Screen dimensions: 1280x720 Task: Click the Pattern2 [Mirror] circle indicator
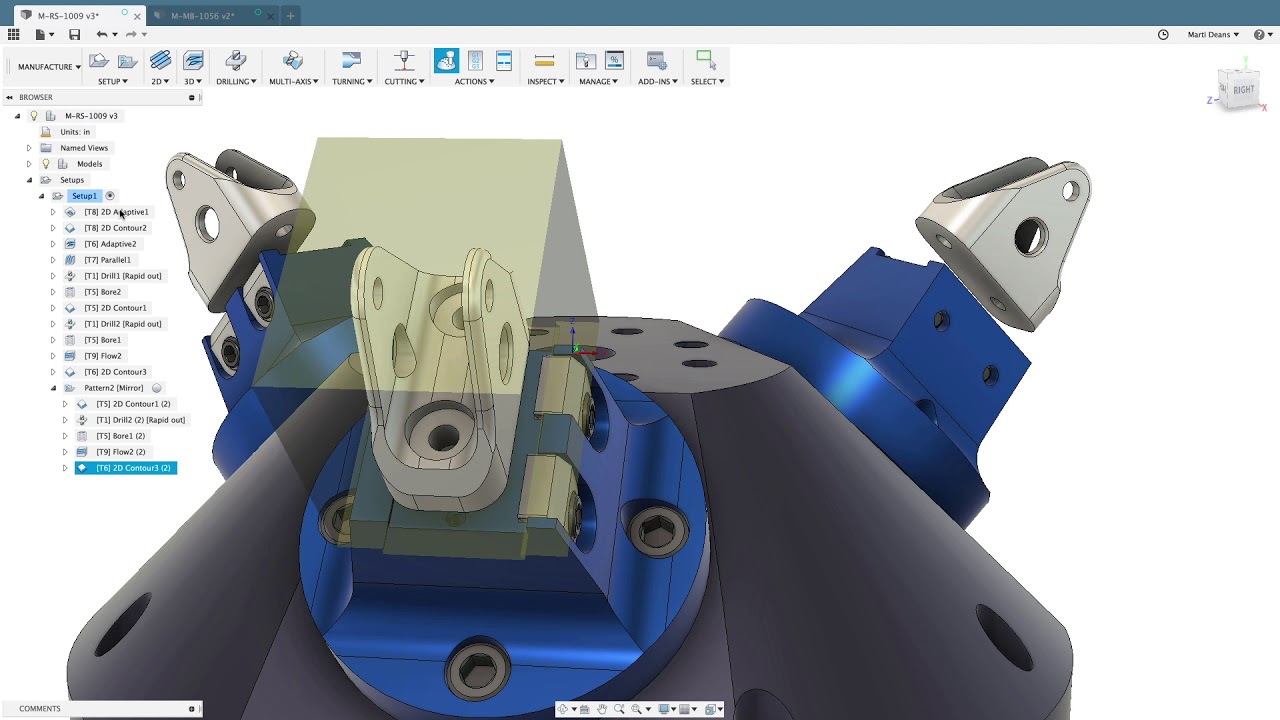point(157,388)
